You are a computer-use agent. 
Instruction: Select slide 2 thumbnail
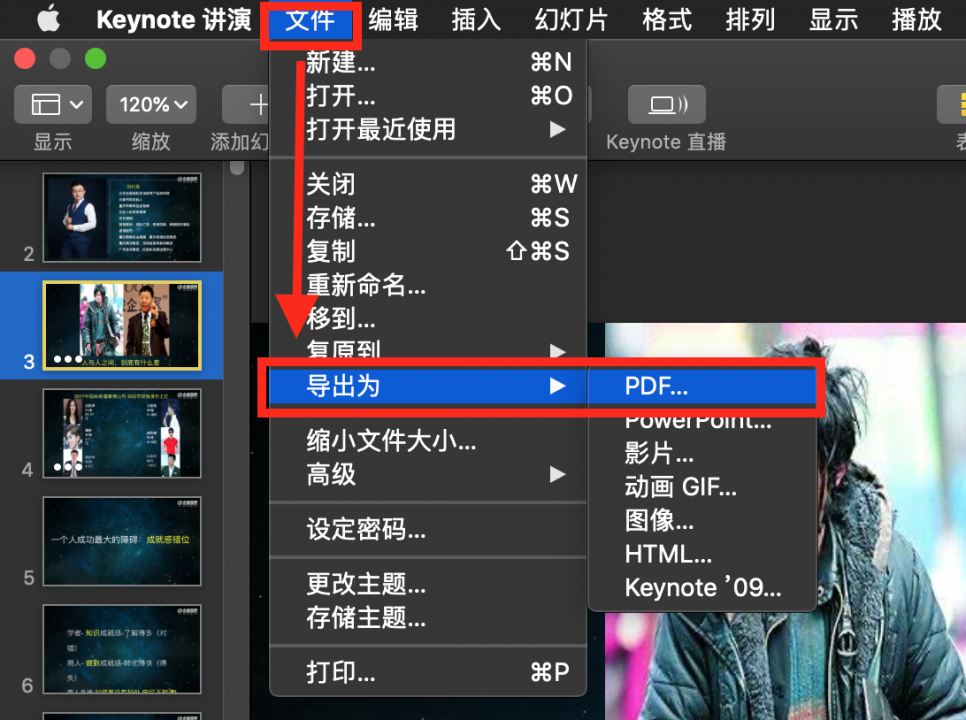pos(122,217)
